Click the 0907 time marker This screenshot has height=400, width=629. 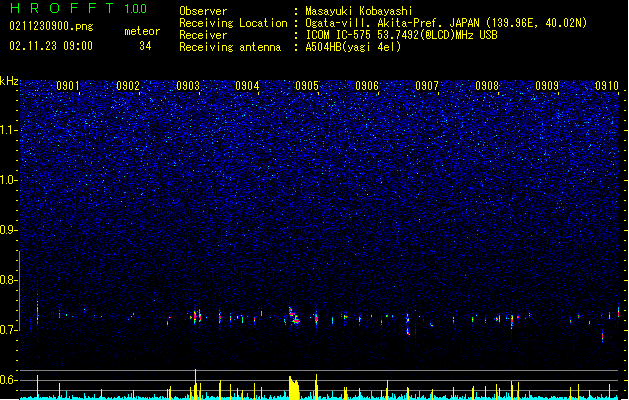click(x=427, y=86)
